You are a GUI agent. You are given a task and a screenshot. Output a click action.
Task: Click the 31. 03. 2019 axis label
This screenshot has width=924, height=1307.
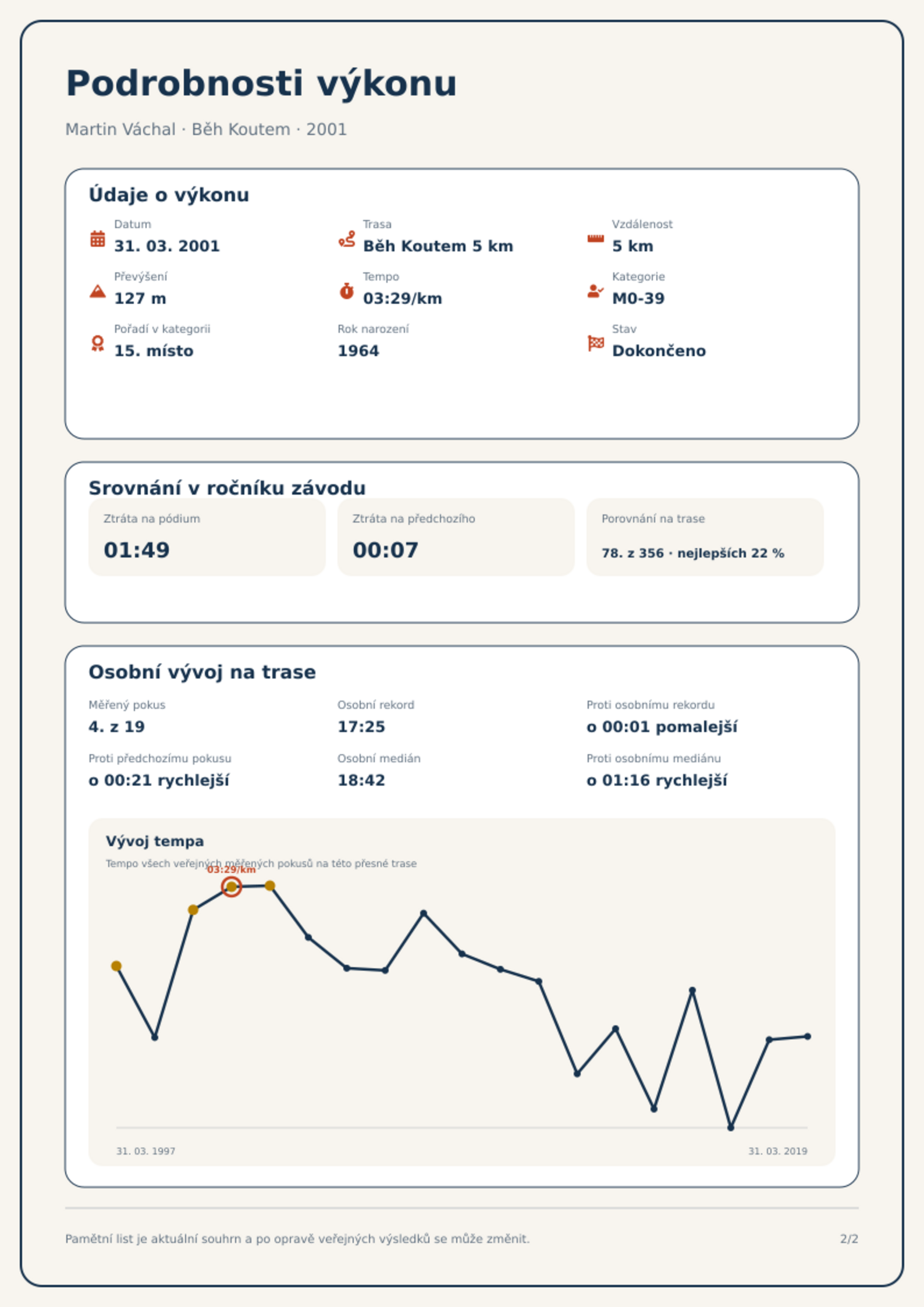pyautogui.click(x=778, y=1151)
